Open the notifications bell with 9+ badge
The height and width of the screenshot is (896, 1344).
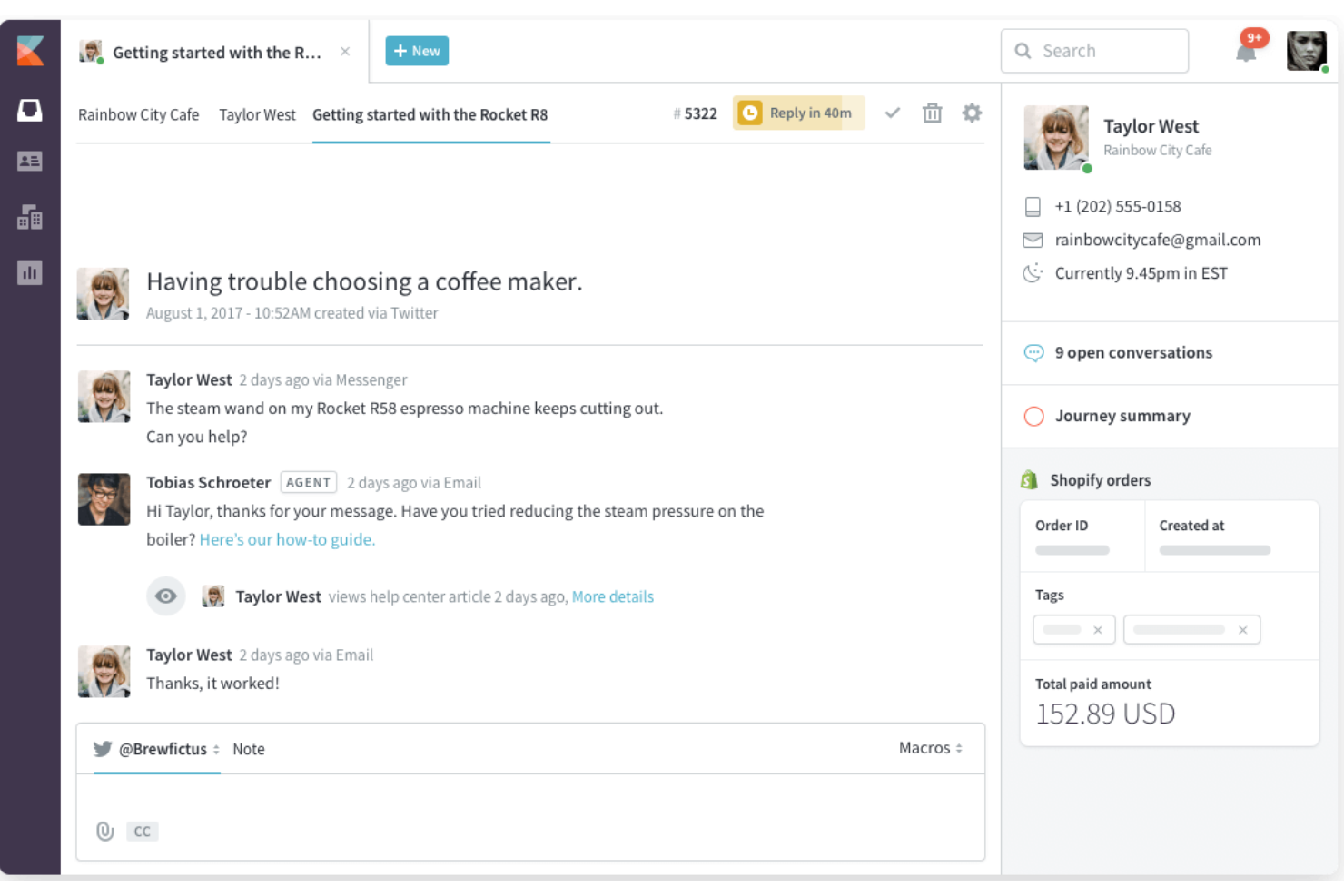point(1246,51)
